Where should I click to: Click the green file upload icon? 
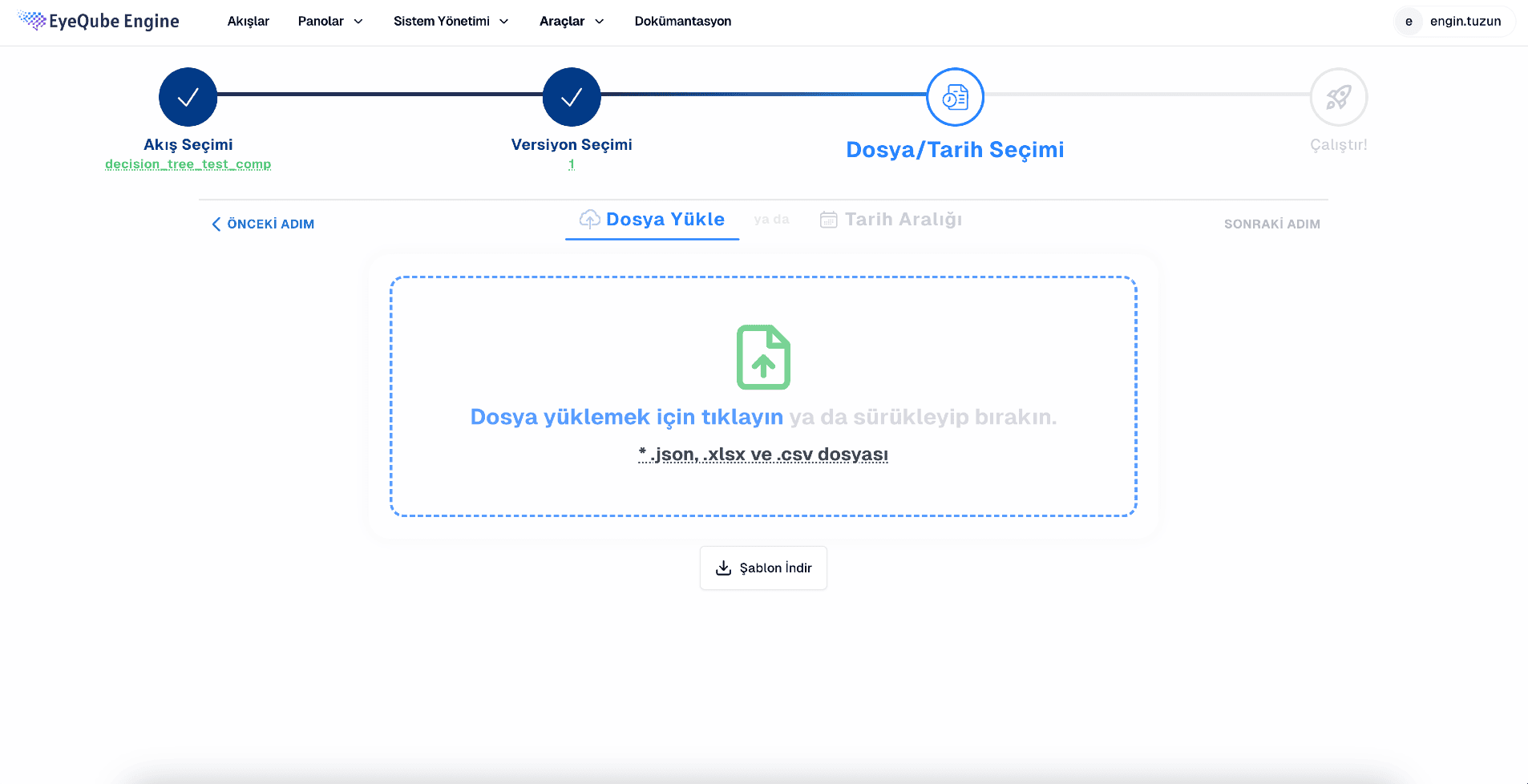point(763,357)
